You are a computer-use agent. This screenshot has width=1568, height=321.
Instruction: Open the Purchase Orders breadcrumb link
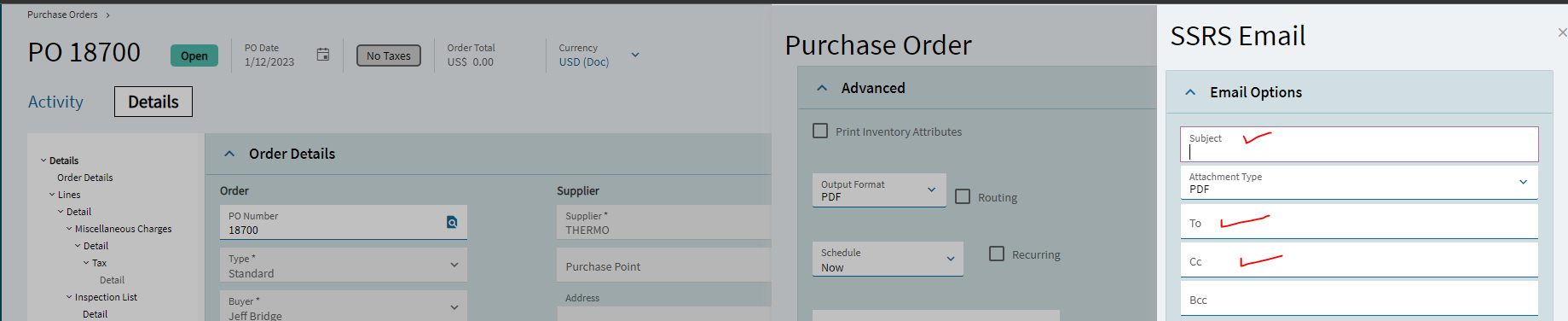62,15
